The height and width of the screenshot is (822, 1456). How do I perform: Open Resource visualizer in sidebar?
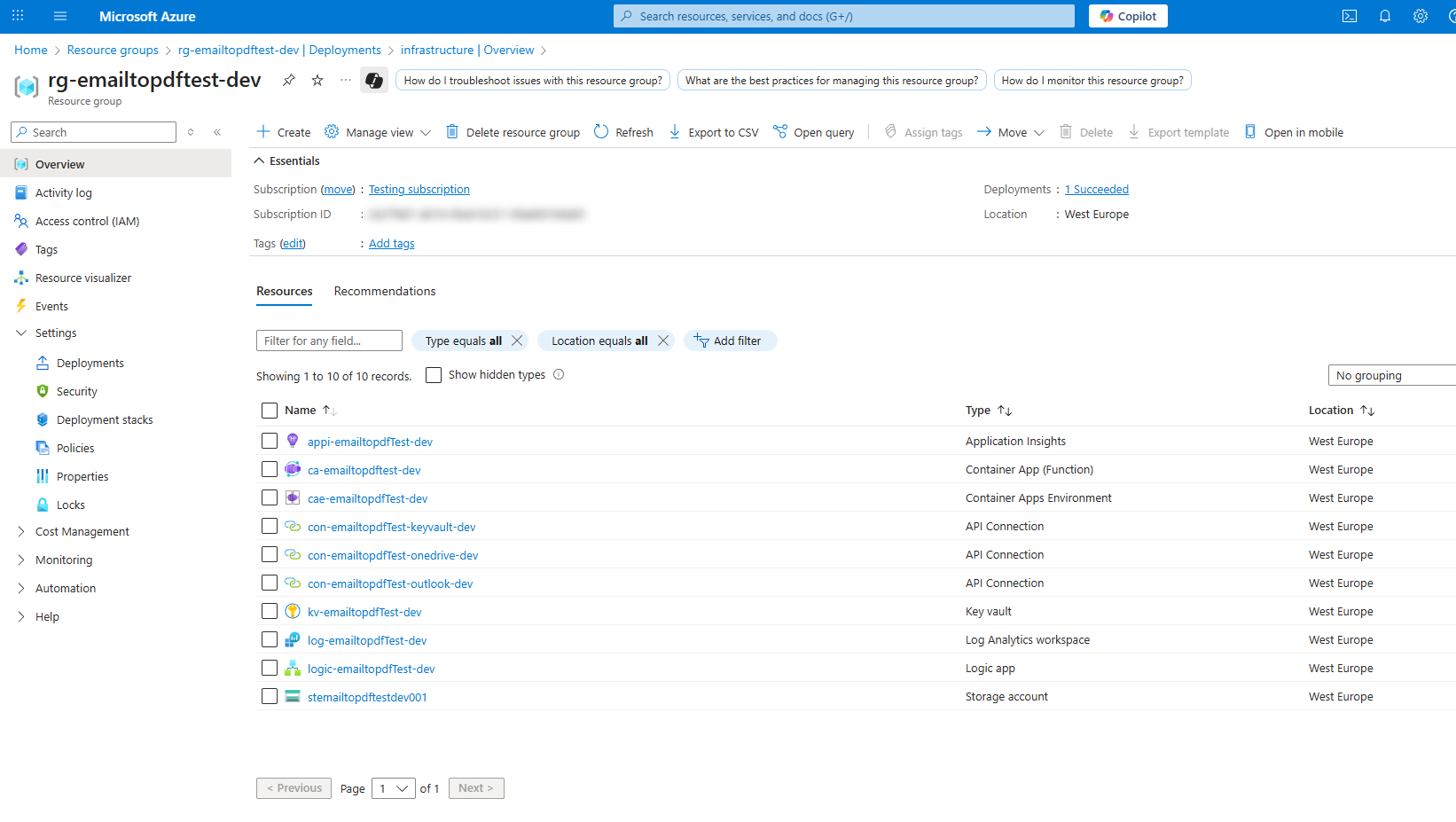[x=82, y=278]
